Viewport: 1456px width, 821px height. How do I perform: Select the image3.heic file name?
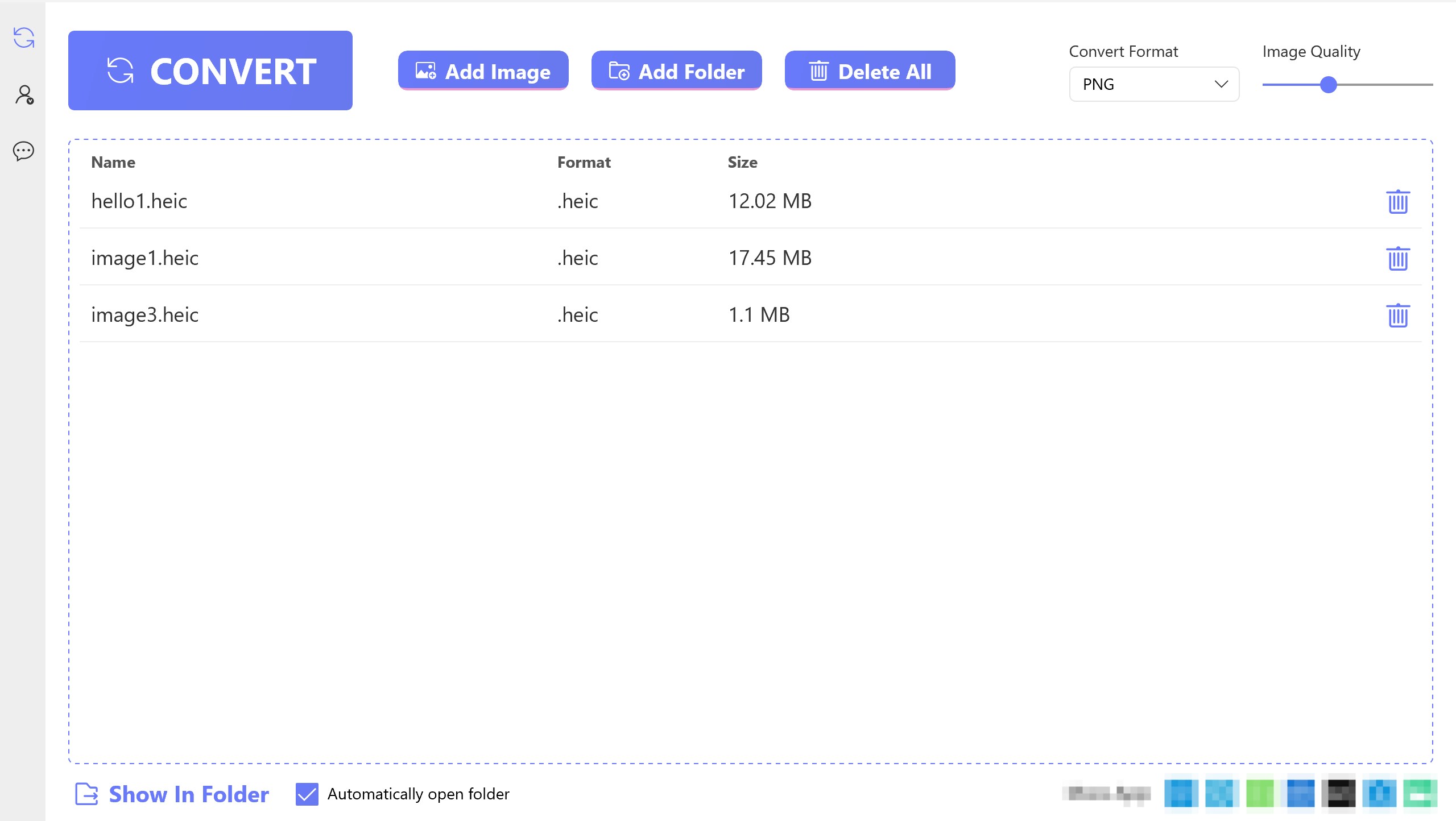click(x=144, y=315)
